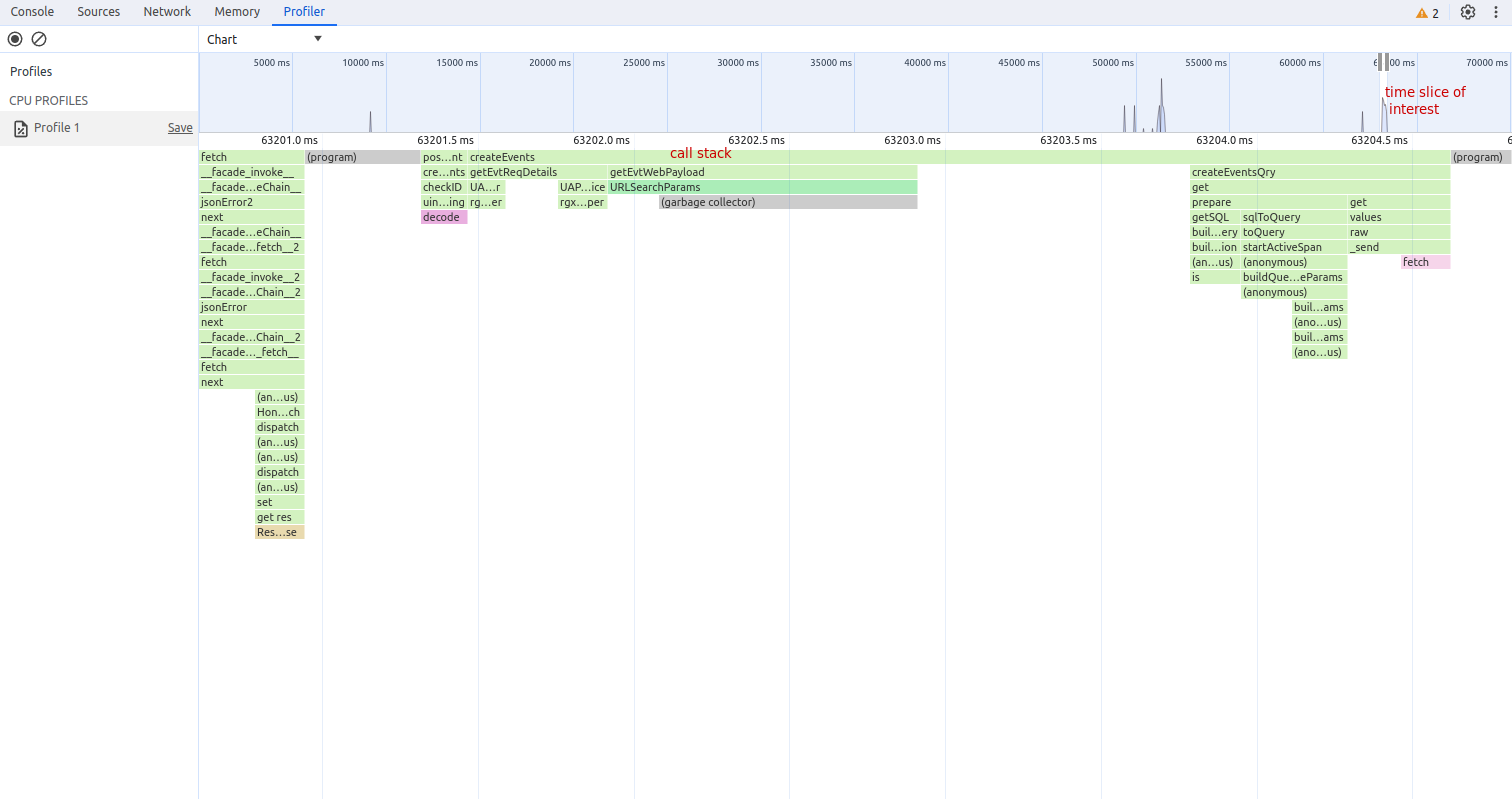Click the getEvtWebPayload frame
The width and height of the screenshot is (1512, 799).
[660, 172]
